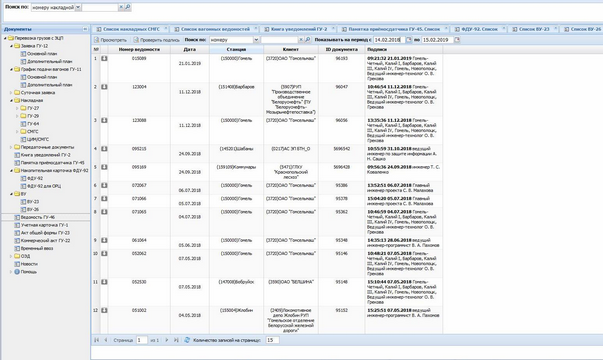The image size is (603, 360).
Task: Click the download icon for record 015089
Action: [x=104, y=58]
